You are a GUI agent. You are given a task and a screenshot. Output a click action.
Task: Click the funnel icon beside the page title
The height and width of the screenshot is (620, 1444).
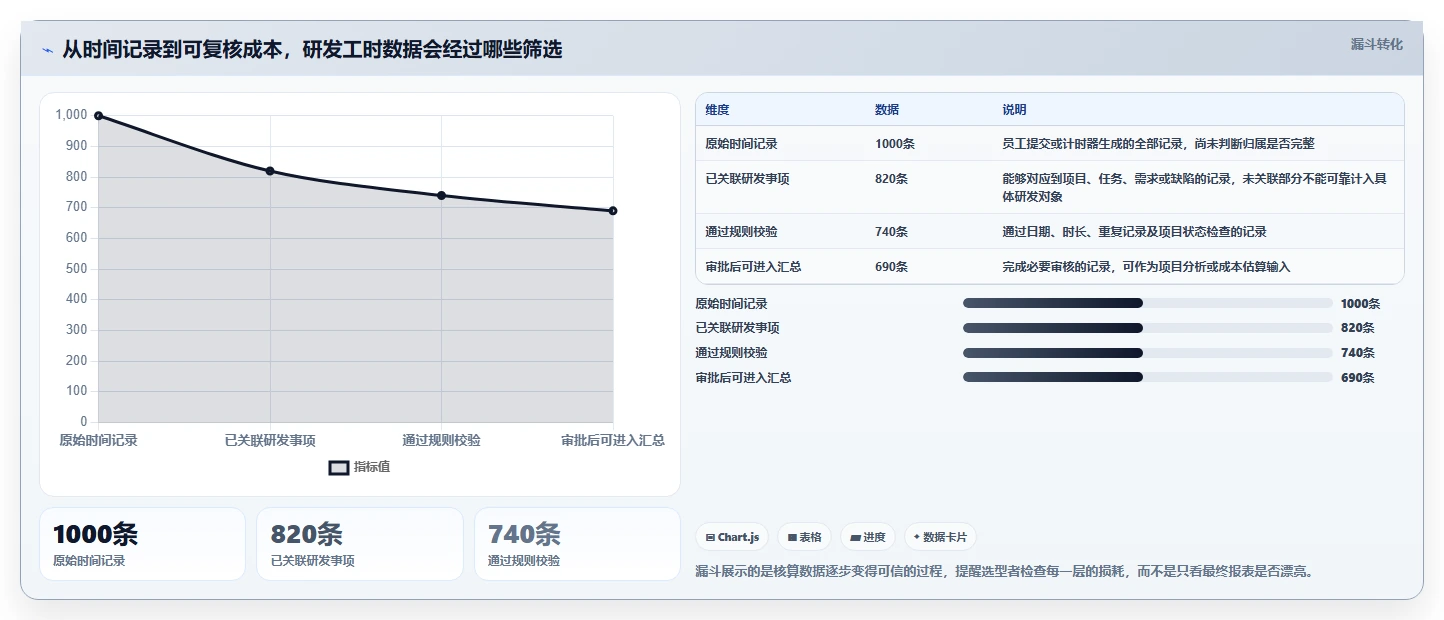pyautogui.click(x=48, y=50)
